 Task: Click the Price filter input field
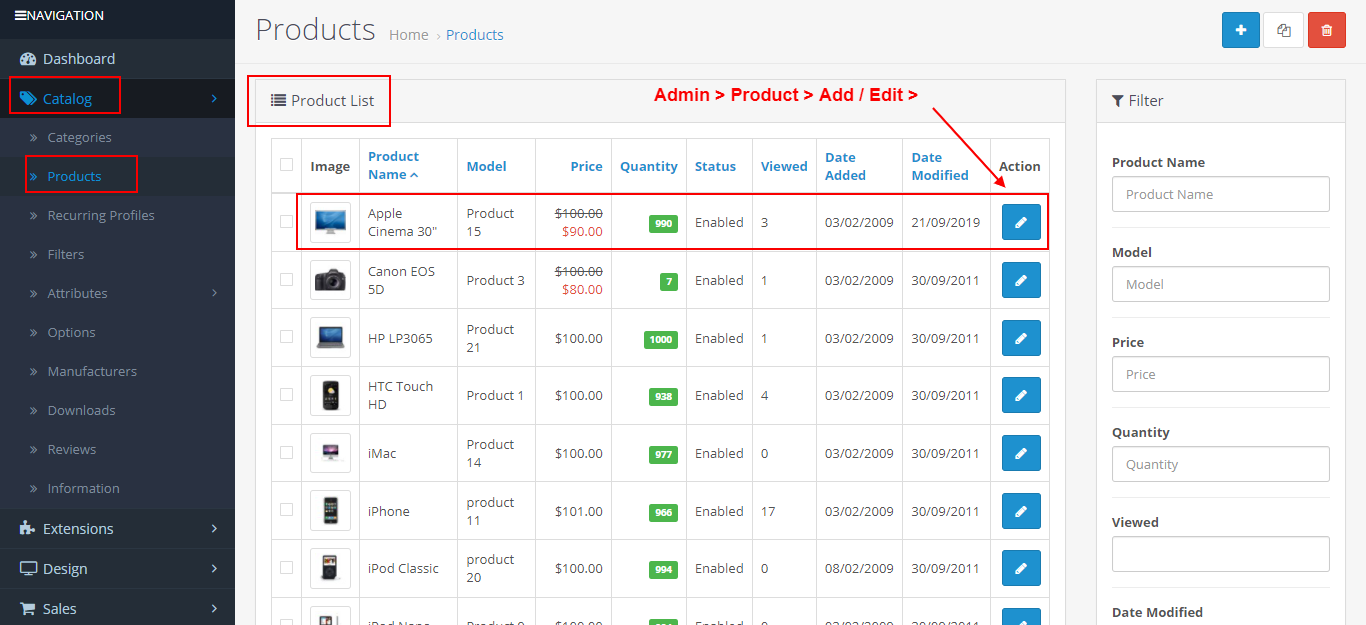point(1221,374)
